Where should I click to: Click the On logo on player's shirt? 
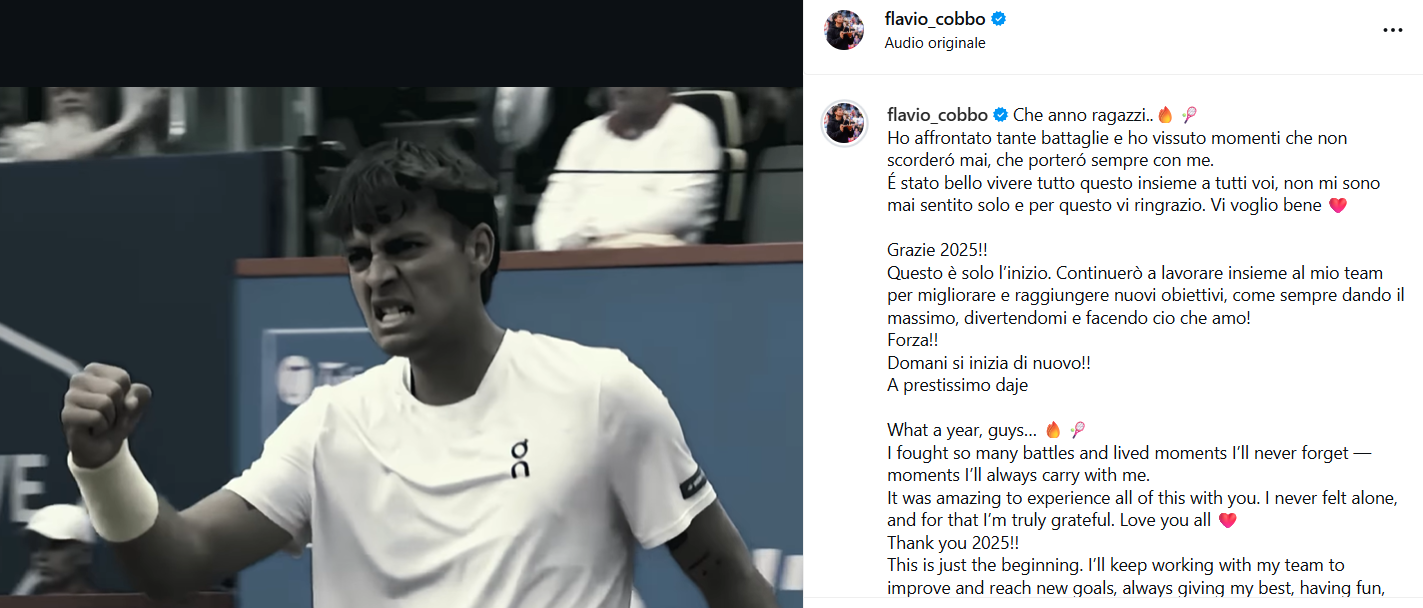(x=520, y=458)
